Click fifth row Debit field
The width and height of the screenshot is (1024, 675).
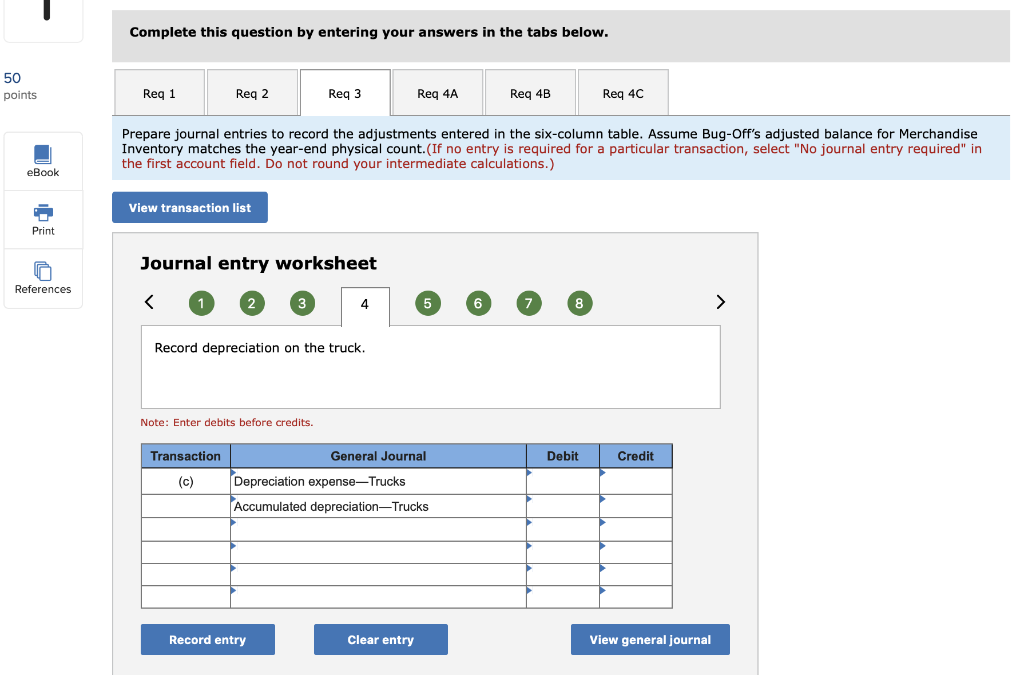coord(563,575)
